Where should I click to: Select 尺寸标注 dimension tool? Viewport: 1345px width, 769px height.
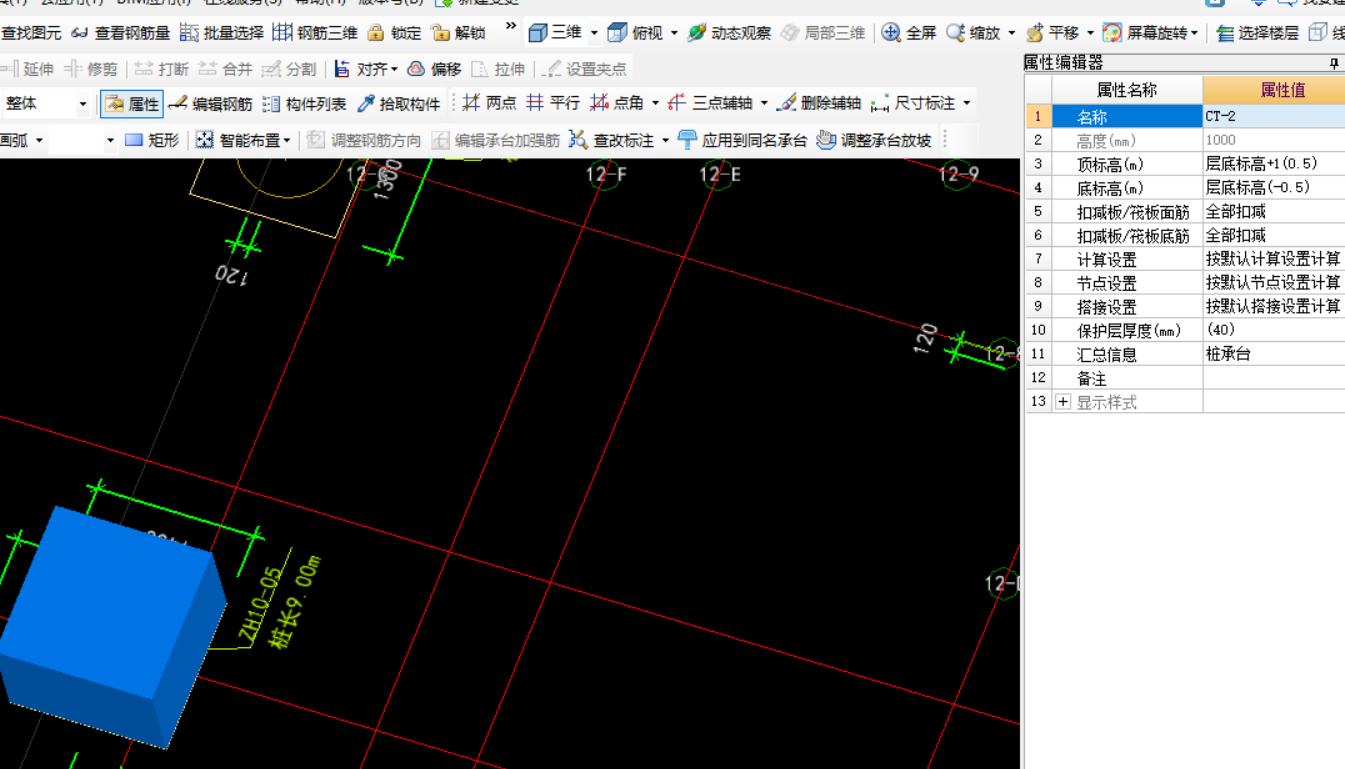pos(913,103)
